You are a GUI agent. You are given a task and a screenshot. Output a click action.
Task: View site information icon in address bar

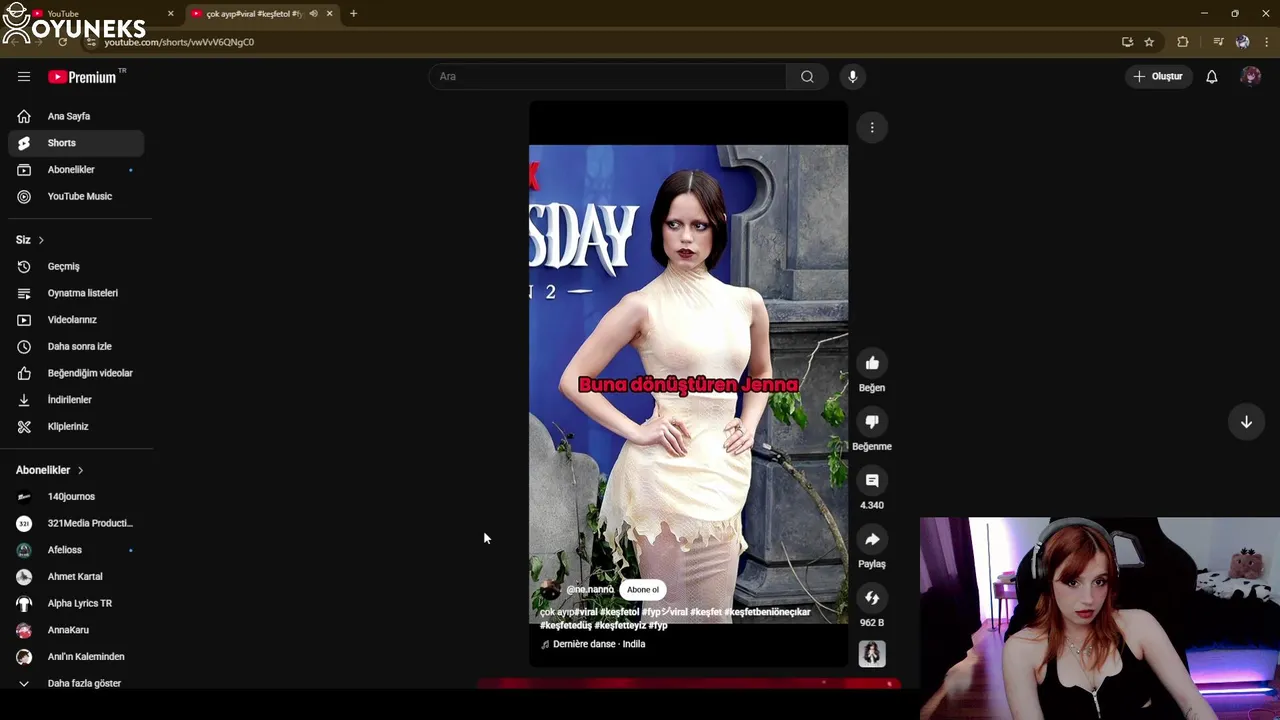(91, 42)
